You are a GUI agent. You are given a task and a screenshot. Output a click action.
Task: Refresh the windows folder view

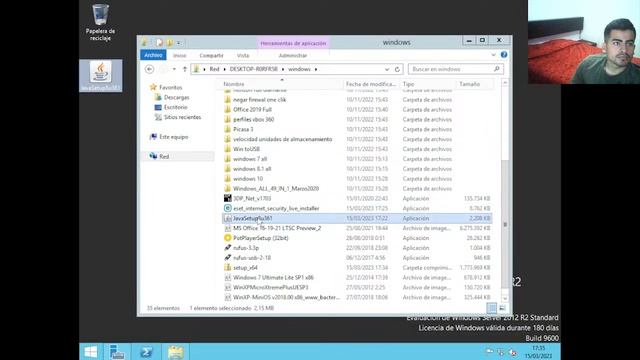tap(397, 69)
